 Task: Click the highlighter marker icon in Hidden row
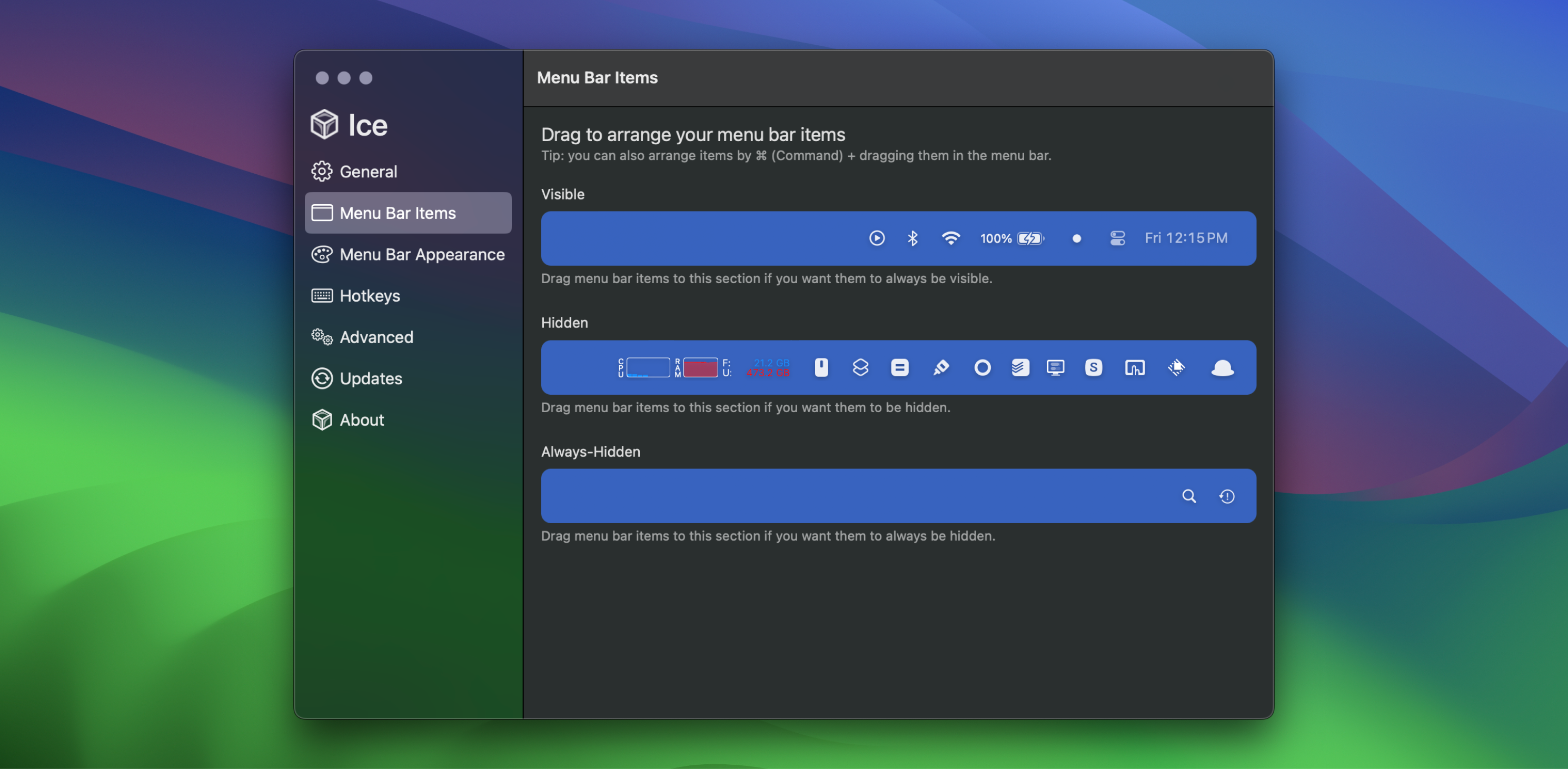click(x=940, y=367)
